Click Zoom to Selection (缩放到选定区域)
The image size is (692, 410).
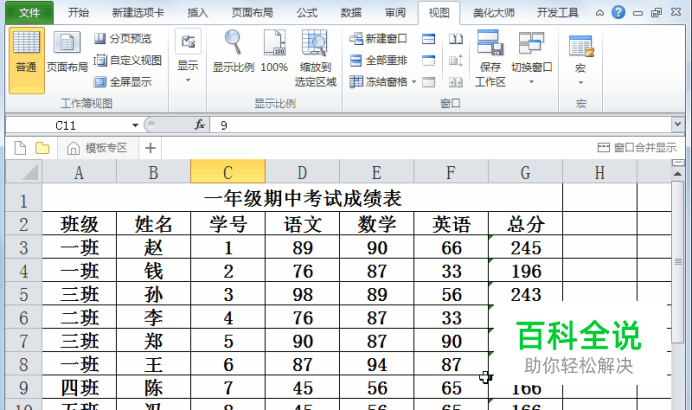coord(315,58)
